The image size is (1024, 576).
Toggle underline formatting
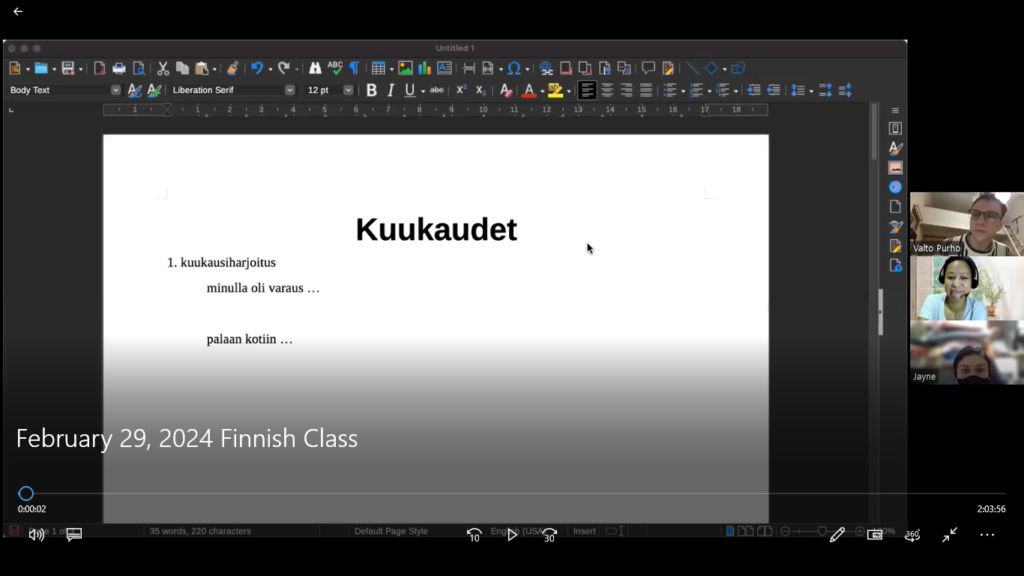click(410, 90)
